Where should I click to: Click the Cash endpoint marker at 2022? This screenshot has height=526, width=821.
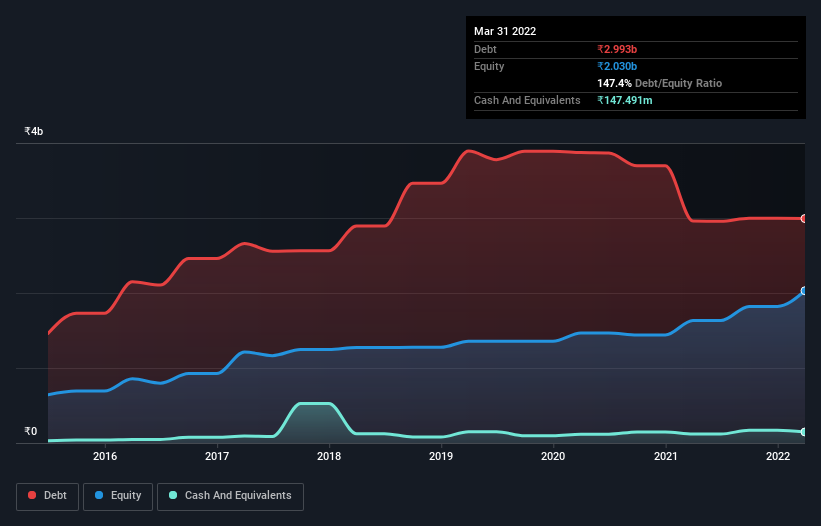tap(804, 432)
